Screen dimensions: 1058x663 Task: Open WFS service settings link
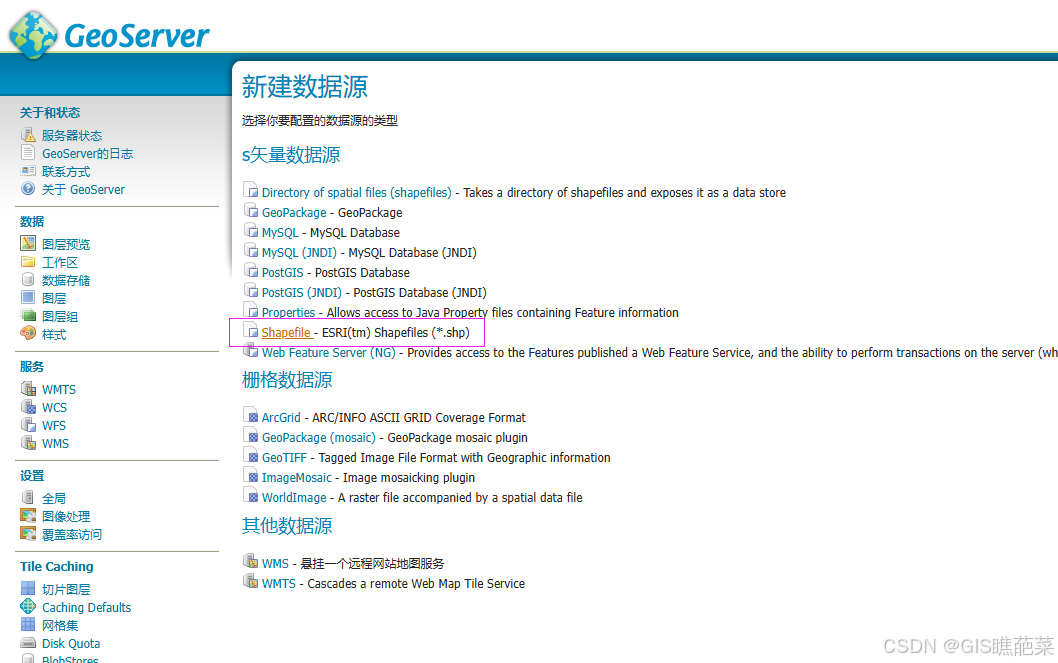[54, 426]
